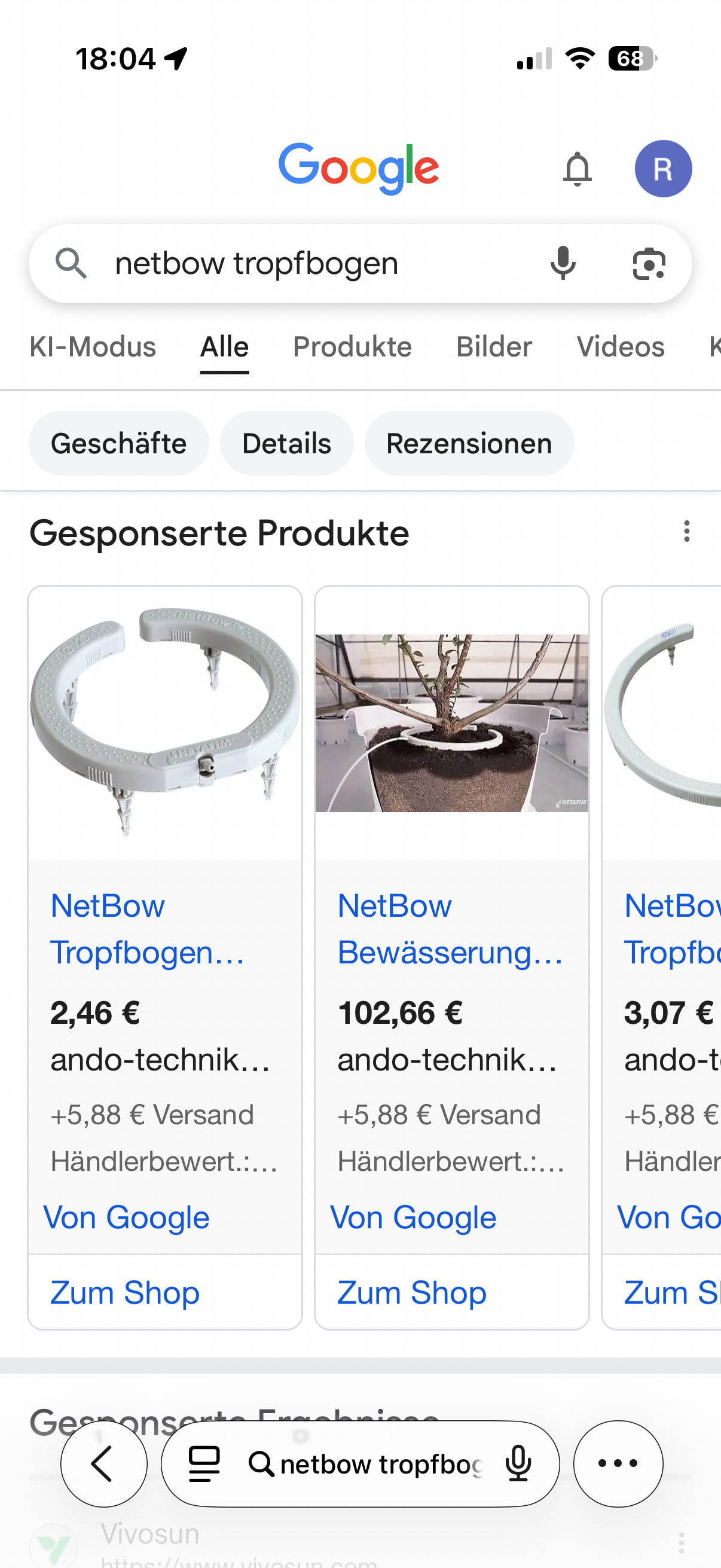Tap the voice search microphone in search bar
Image resolution: width=721 pixels, height=1568 pixels.
click(563, 264)
